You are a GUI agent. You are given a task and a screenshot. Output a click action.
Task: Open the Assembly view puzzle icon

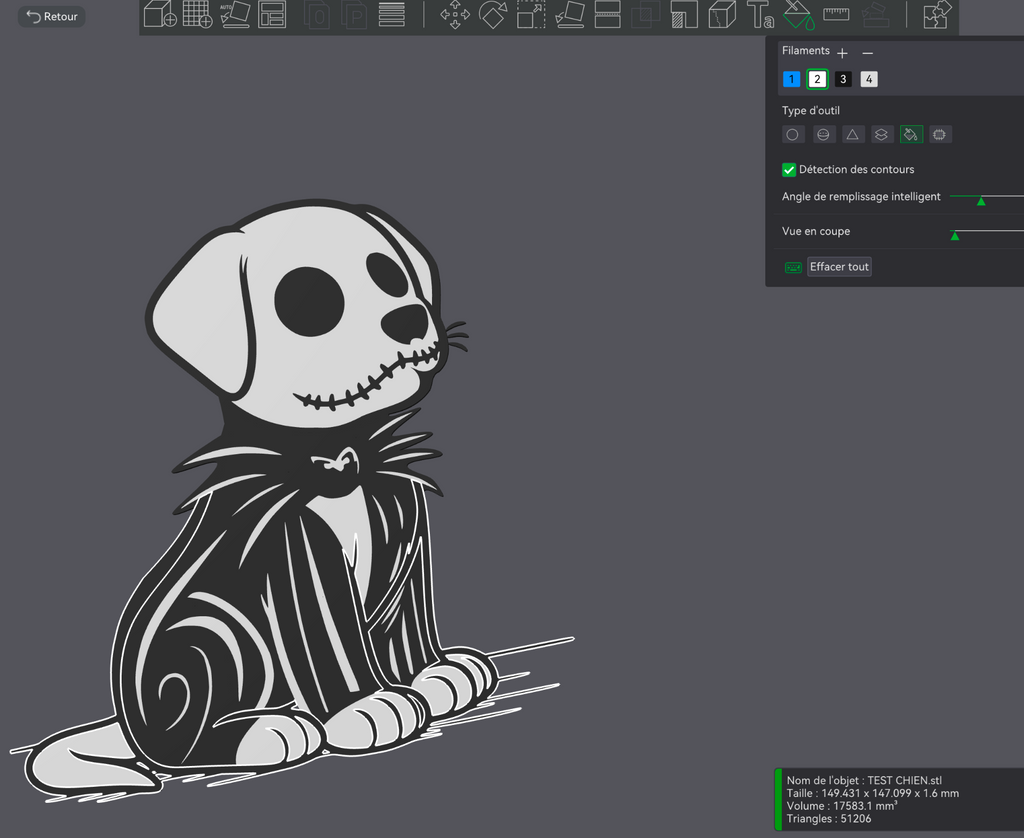coord(936,14)
